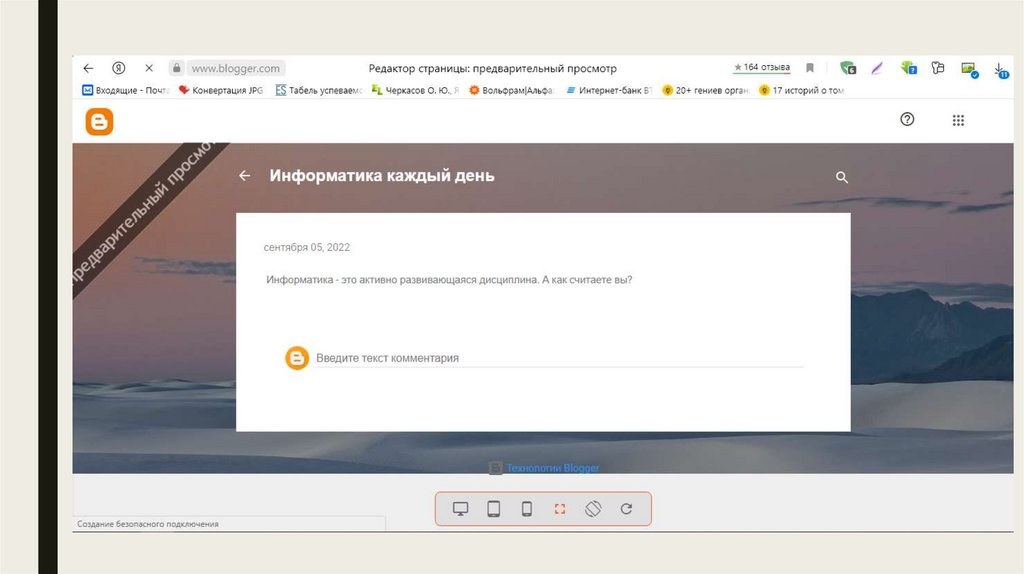Click the orange Blogger logo

(99, 121)
